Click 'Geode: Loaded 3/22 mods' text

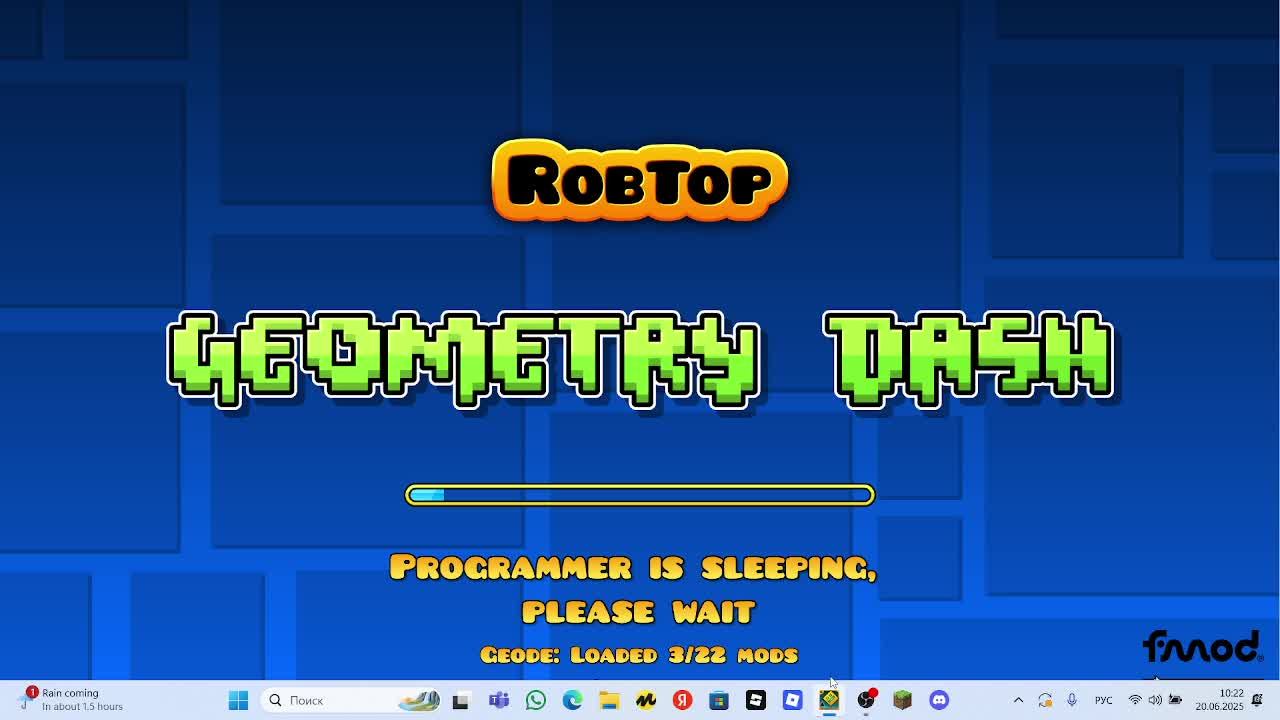tap(639, 655)
